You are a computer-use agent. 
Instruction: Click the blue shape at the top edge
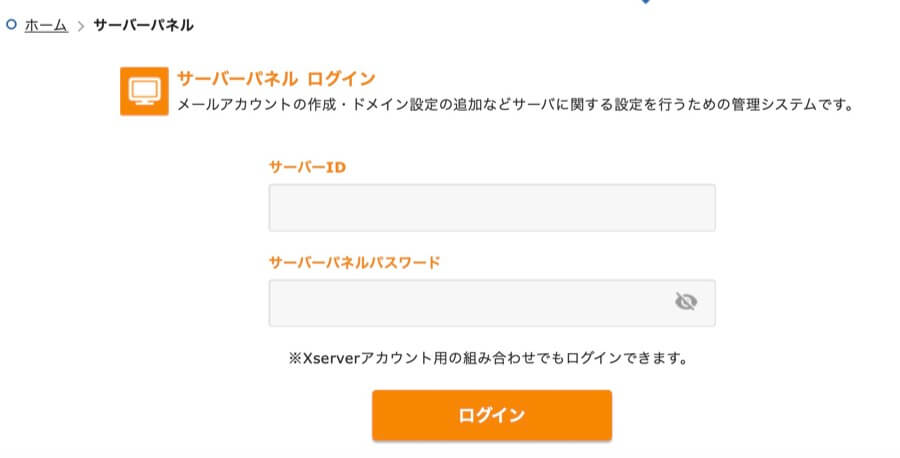pos(645,2)
